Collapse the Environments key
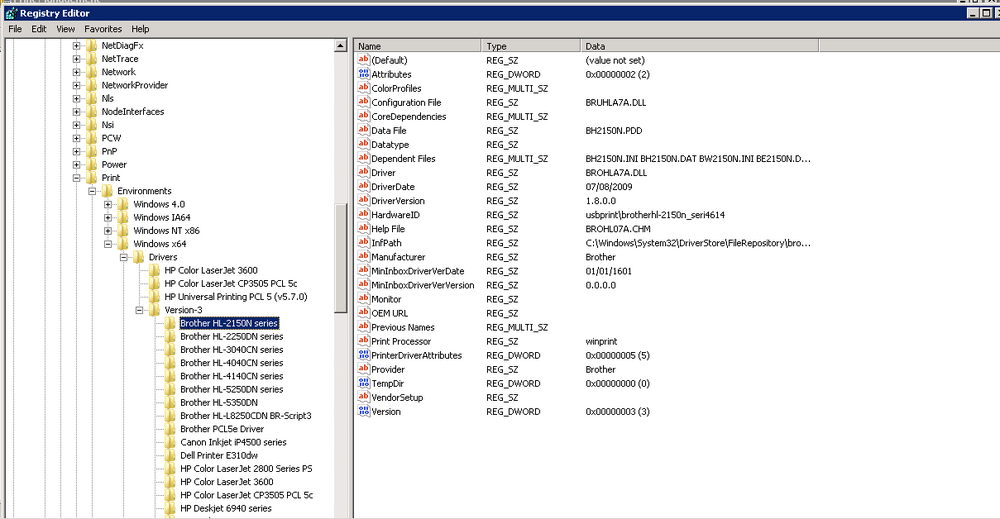The height and width of the screenshot is (519, 1000). (x=92, y=191)
